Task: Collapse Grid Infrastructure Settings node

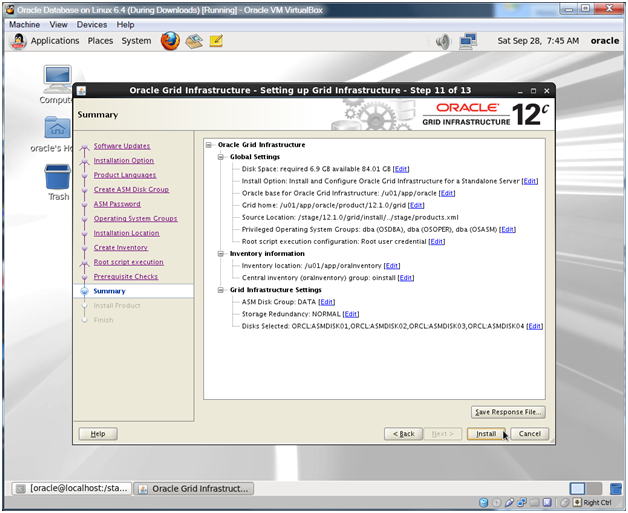Action: pos(222,290)
